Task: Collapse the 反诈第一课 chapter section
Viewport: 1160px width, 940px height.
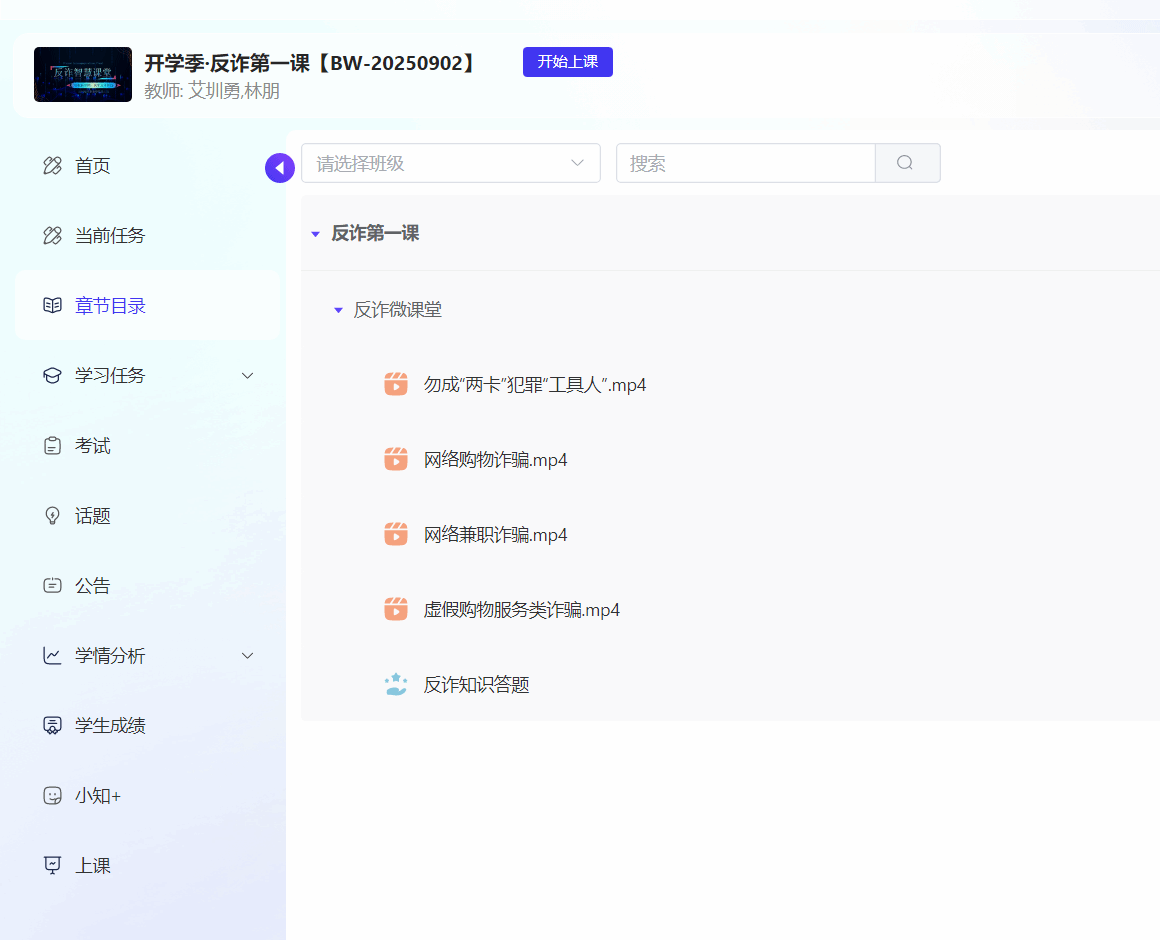Action: (316, 234)
